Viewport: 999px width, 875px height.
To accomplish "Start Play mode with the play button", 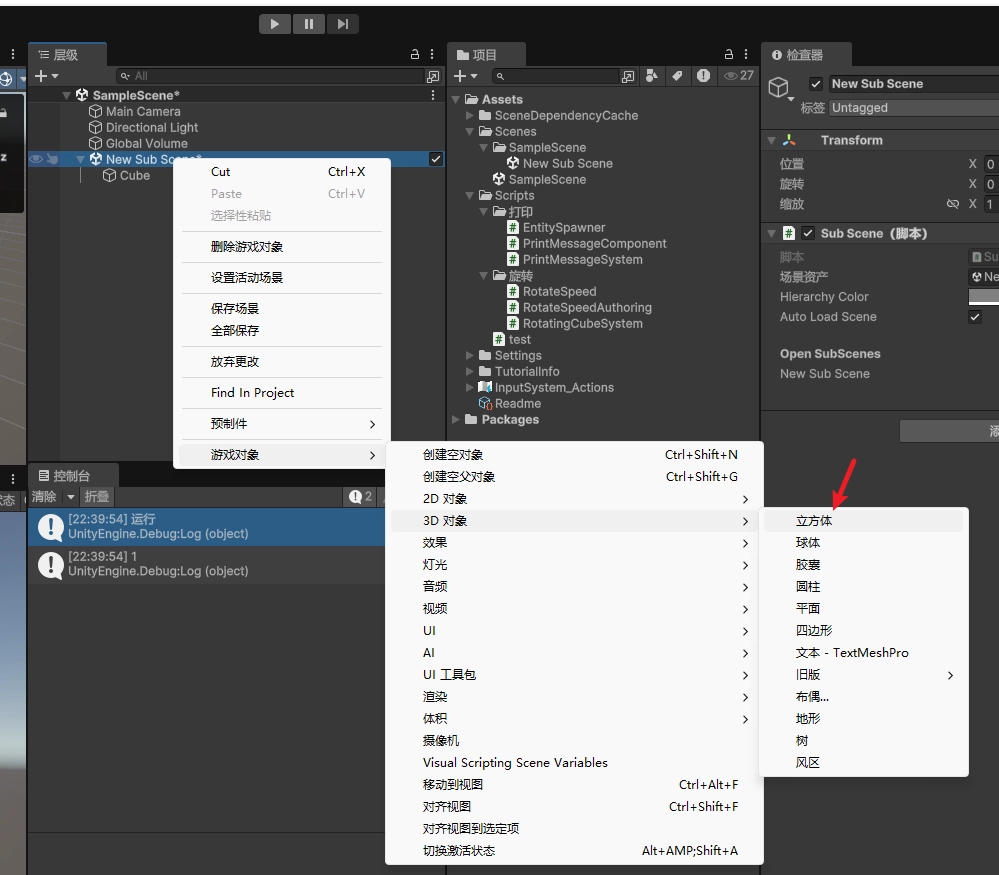I will coord(275,24).
